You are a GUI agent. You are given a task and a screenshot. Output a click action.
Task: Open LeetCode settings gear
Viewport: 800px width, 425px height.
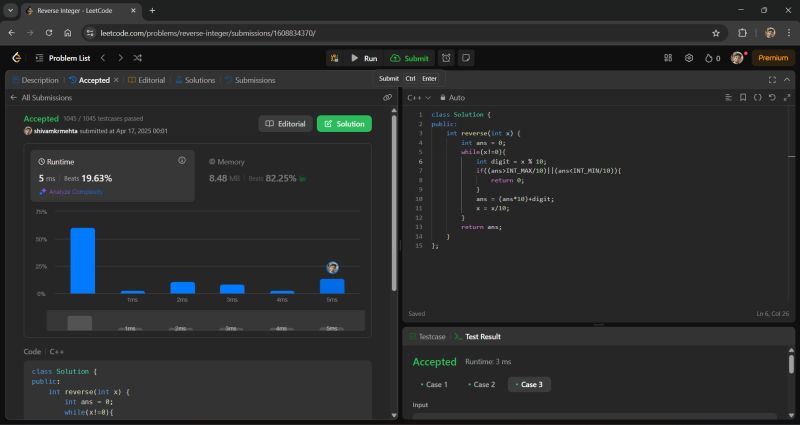689,58
